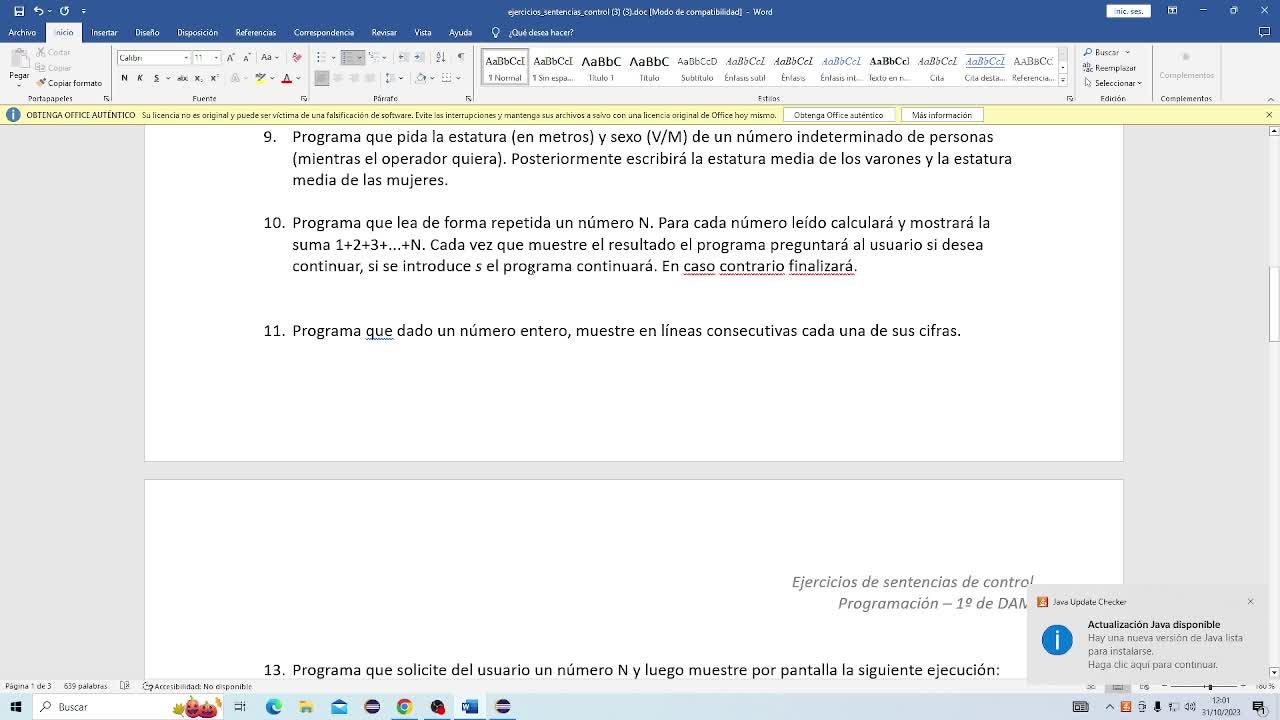Open the Seleccionar dropdown

pos(1116,83)
